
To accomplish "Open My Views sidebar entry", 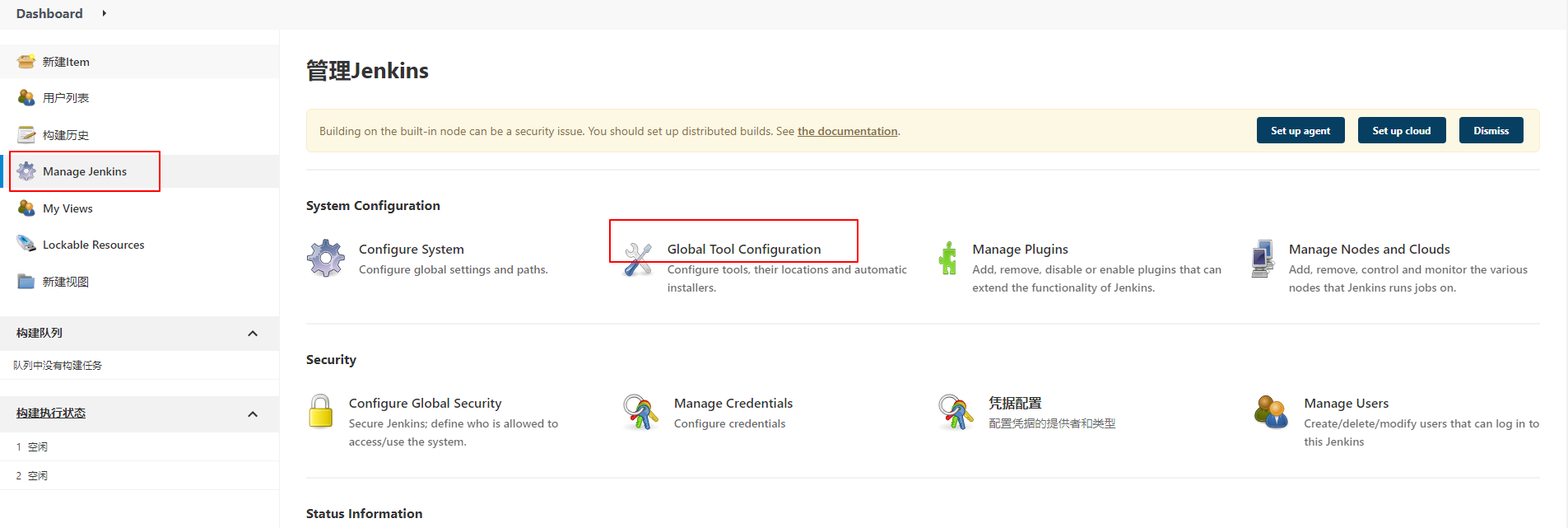I will [x=67, y=208].
